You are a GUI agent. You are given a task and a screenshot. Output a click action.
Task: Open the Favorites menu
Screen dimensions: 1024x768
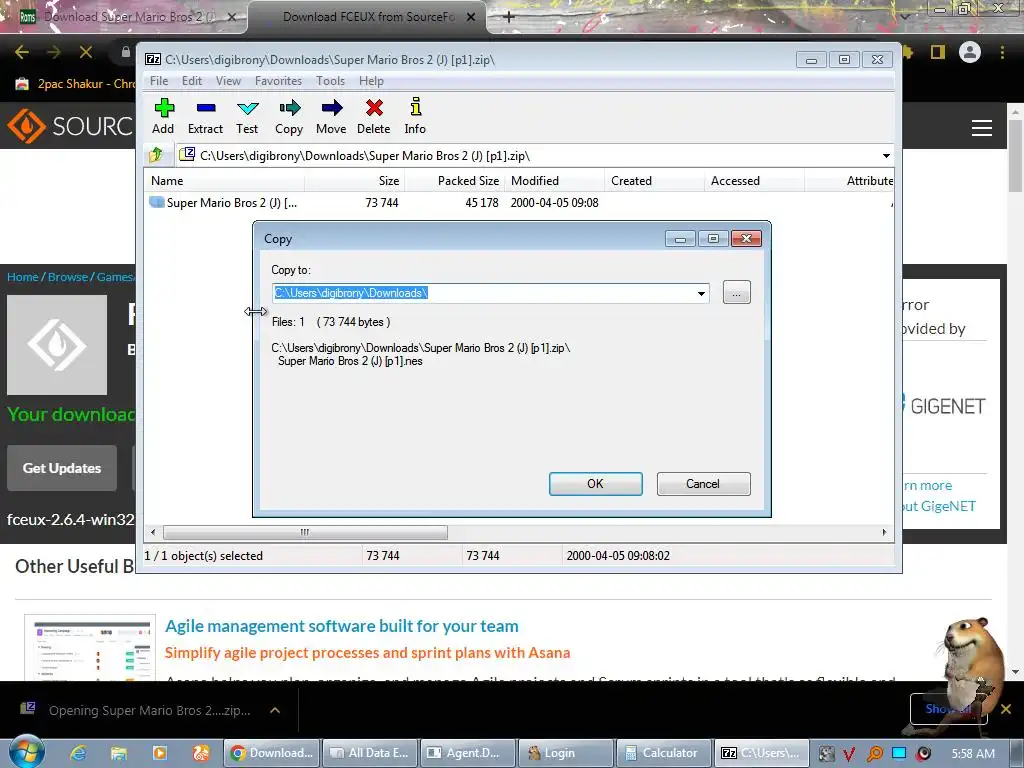click(x=278, y=81)
